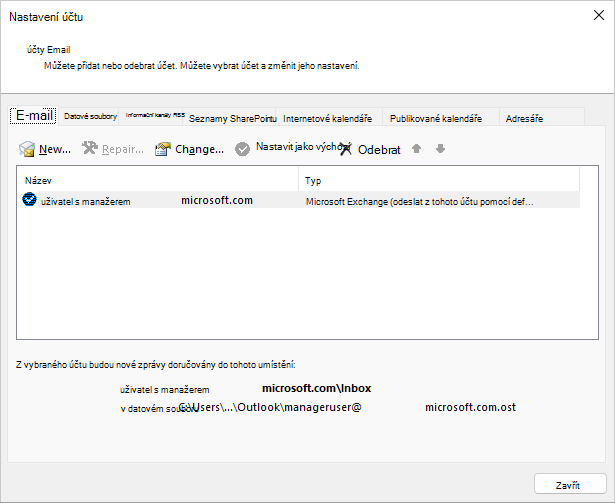Click the Odebrat button label
The height and width of the screenshot is (503, 615).
[379, 149]
